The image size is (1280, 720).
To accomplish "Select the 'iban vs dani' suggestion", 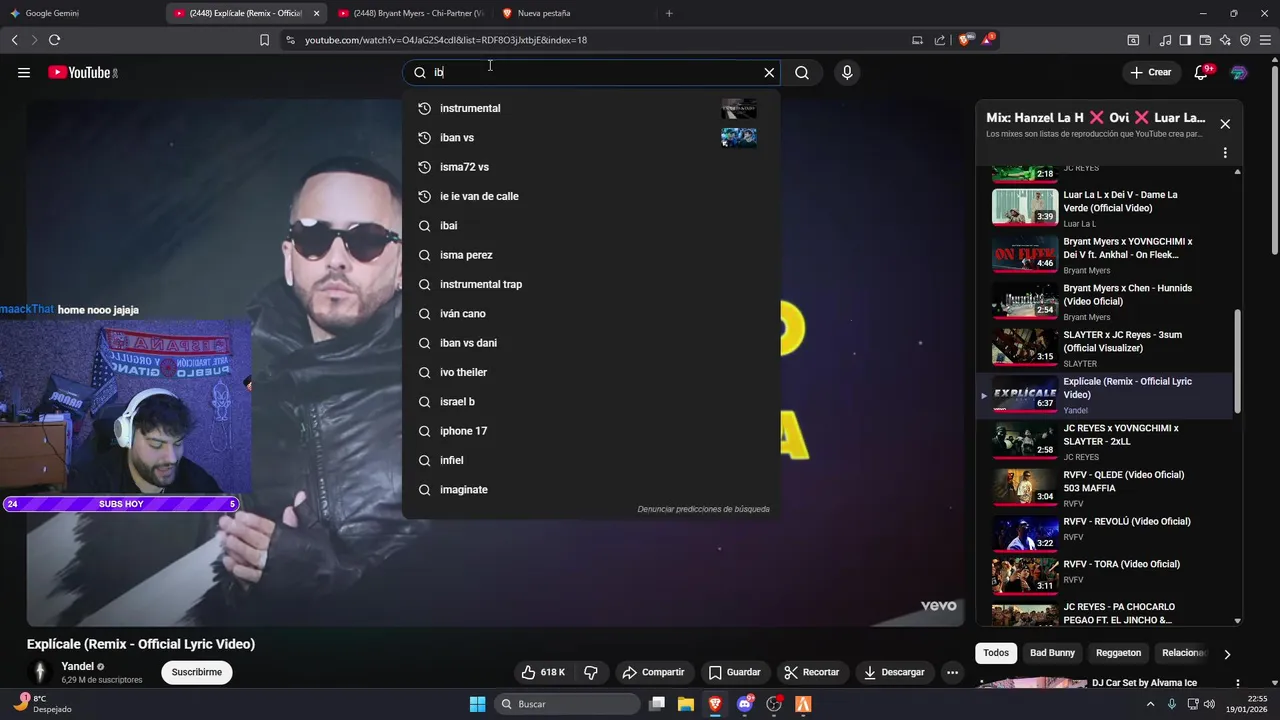I will pyautogui.click(x=590, y=343).
